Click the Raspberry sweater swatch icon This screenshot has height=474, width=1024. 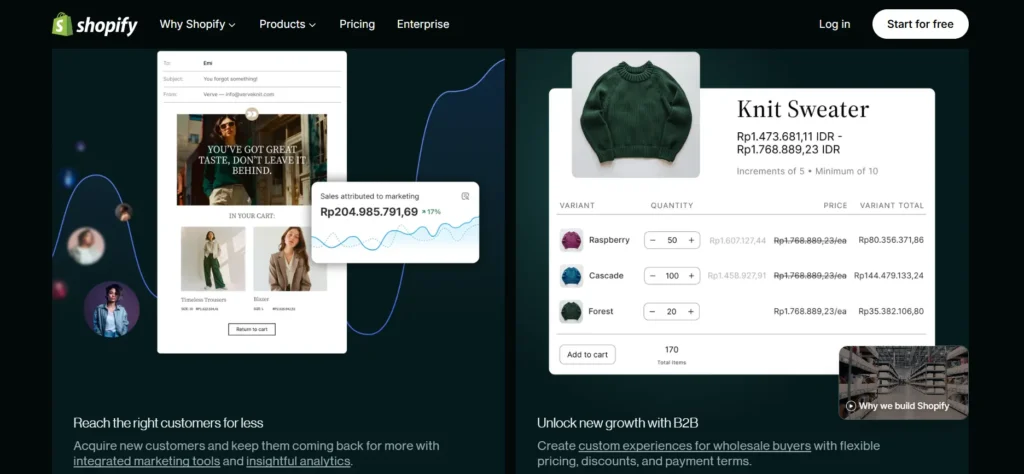click(x=571, y=240)
